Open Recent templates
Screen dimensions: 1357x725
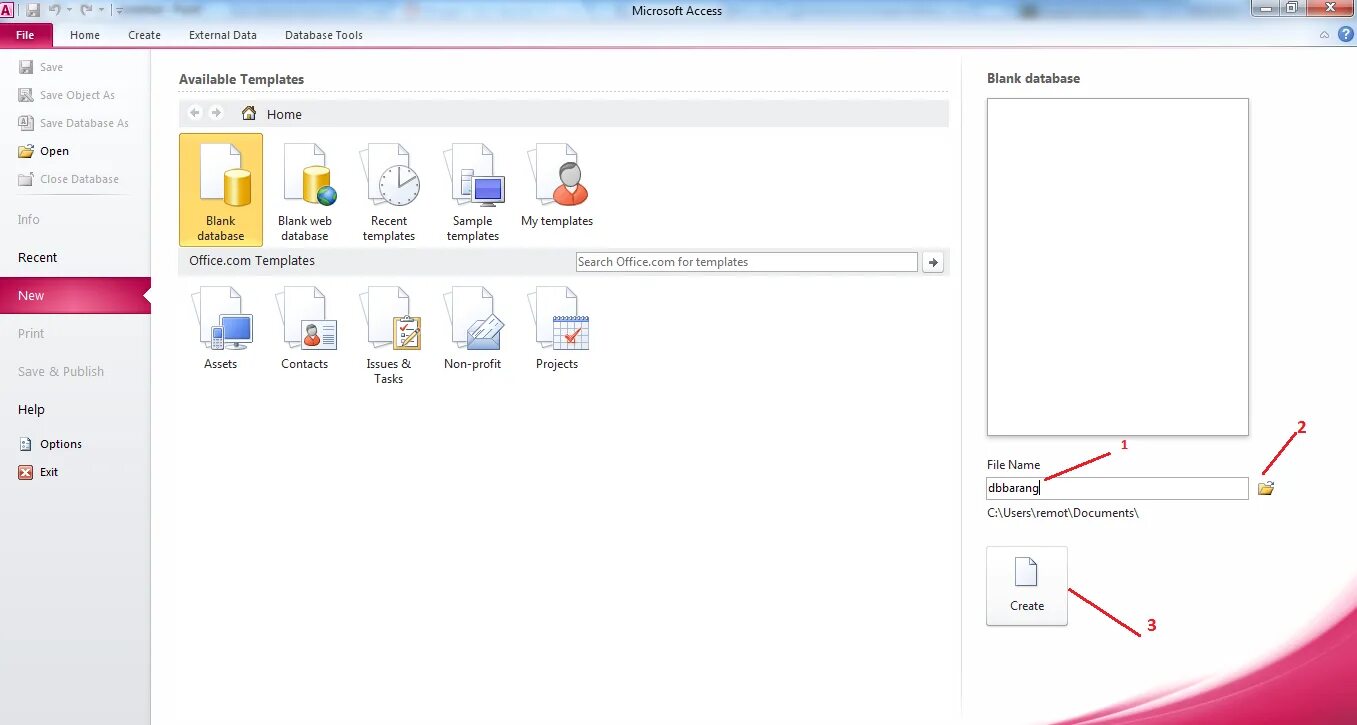click(389, 192)
